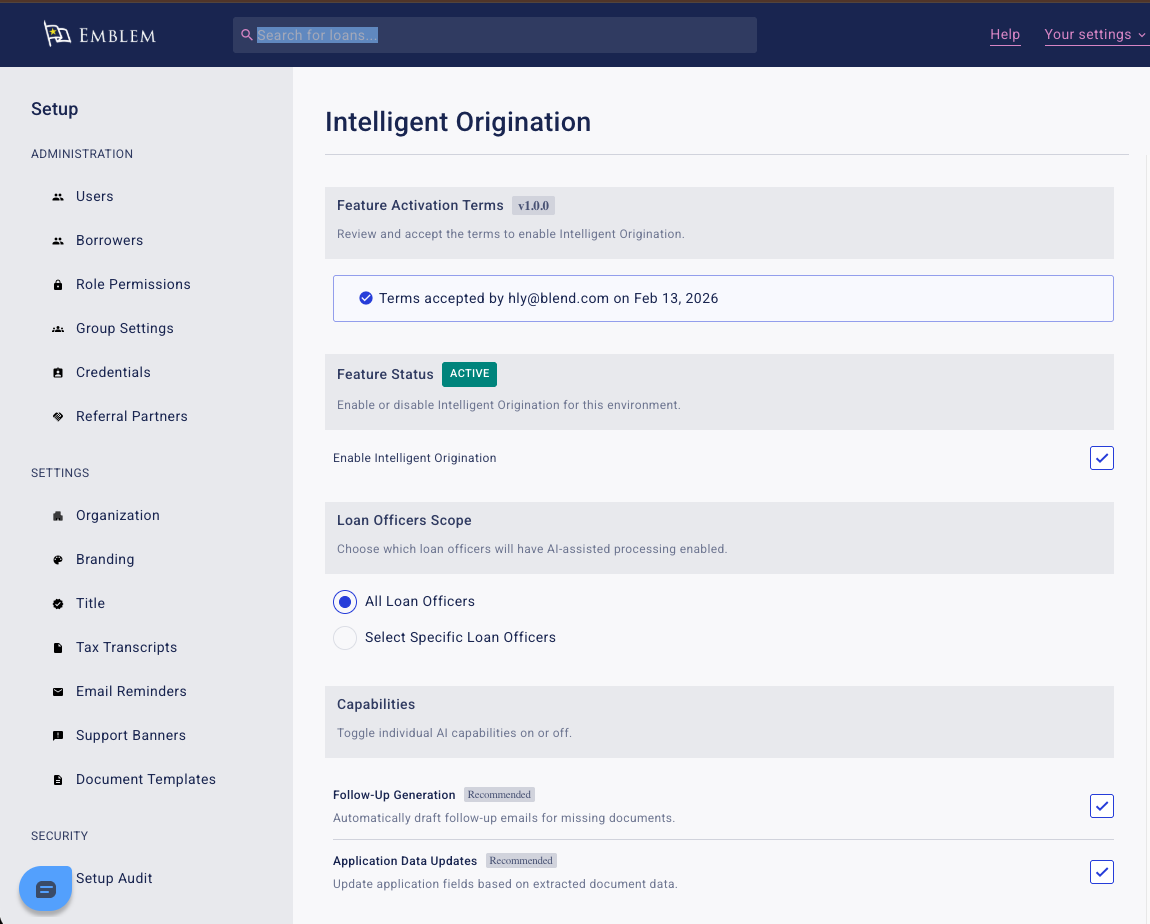Uncheck Application Data Updates capability

(x=1101, y=872)
